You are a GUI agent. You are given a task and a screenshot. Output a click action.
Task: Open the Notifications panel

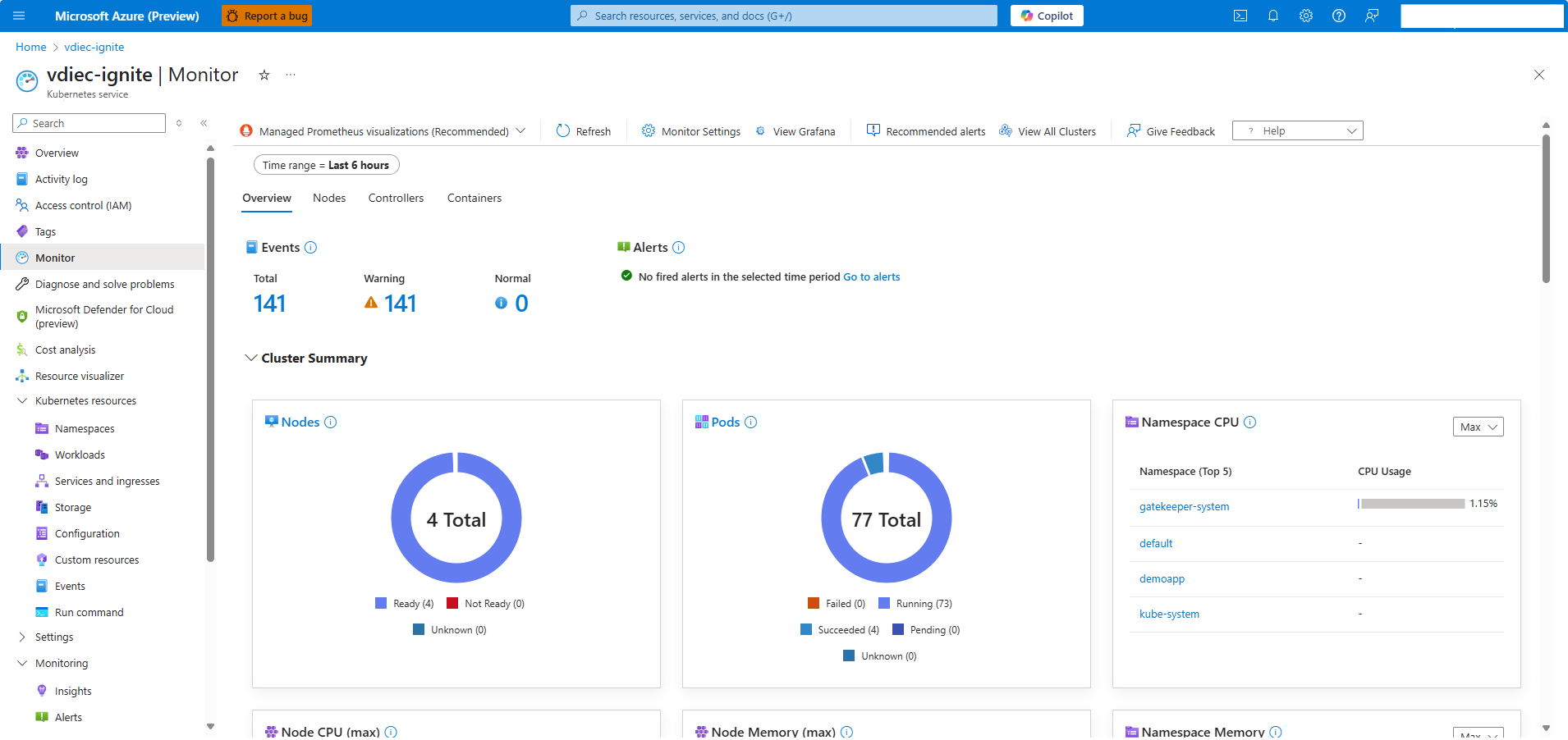pos(1273,15)
